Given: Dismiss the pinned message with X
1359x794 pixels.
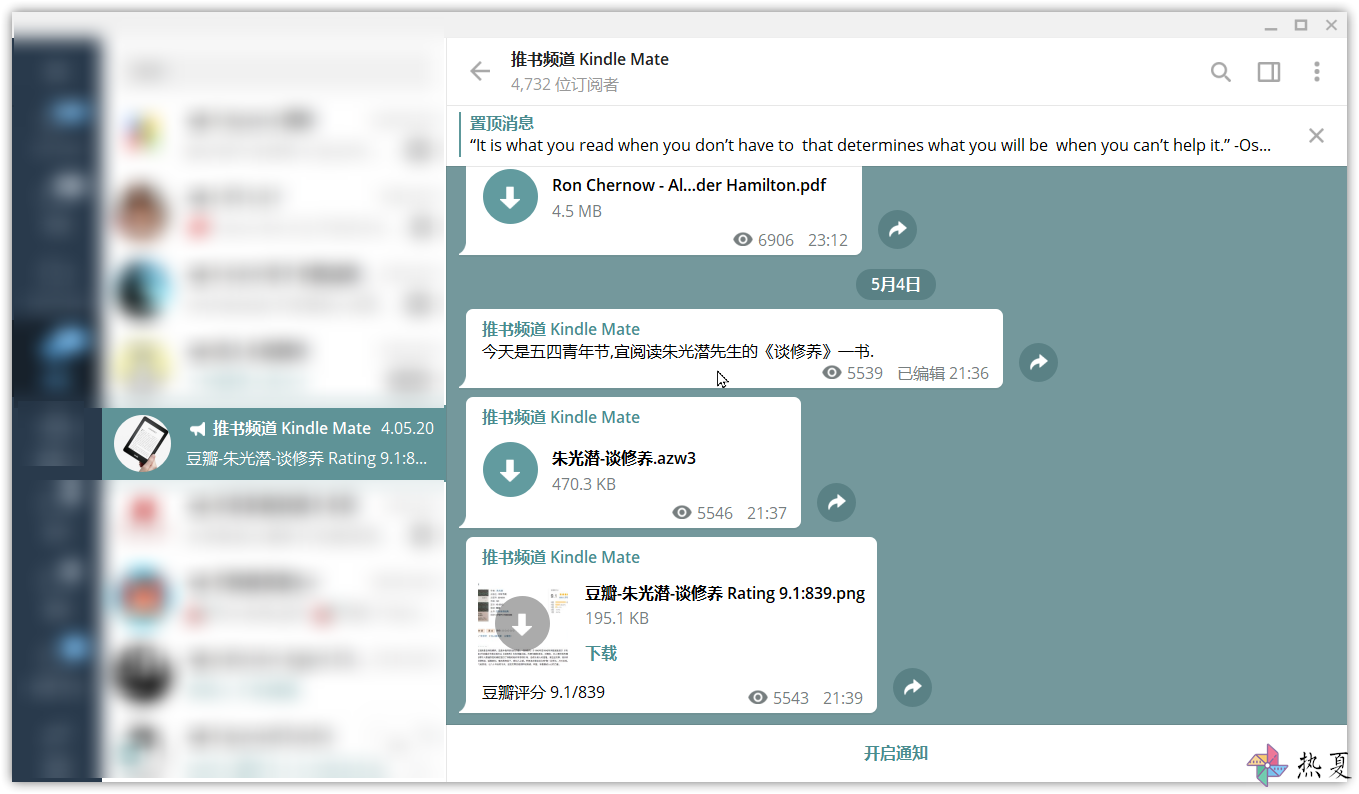Looking at the screenshot, I should coord(1316,135).
